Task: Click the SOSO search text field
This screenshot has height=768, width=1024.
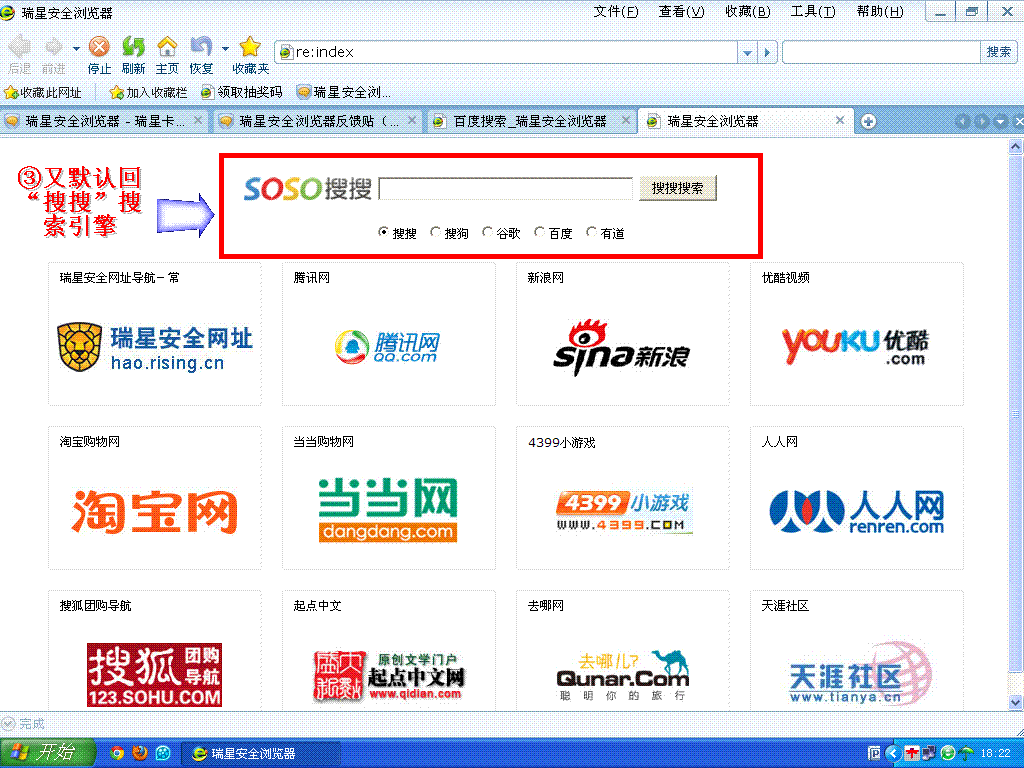Action: (x=506, y=188)
